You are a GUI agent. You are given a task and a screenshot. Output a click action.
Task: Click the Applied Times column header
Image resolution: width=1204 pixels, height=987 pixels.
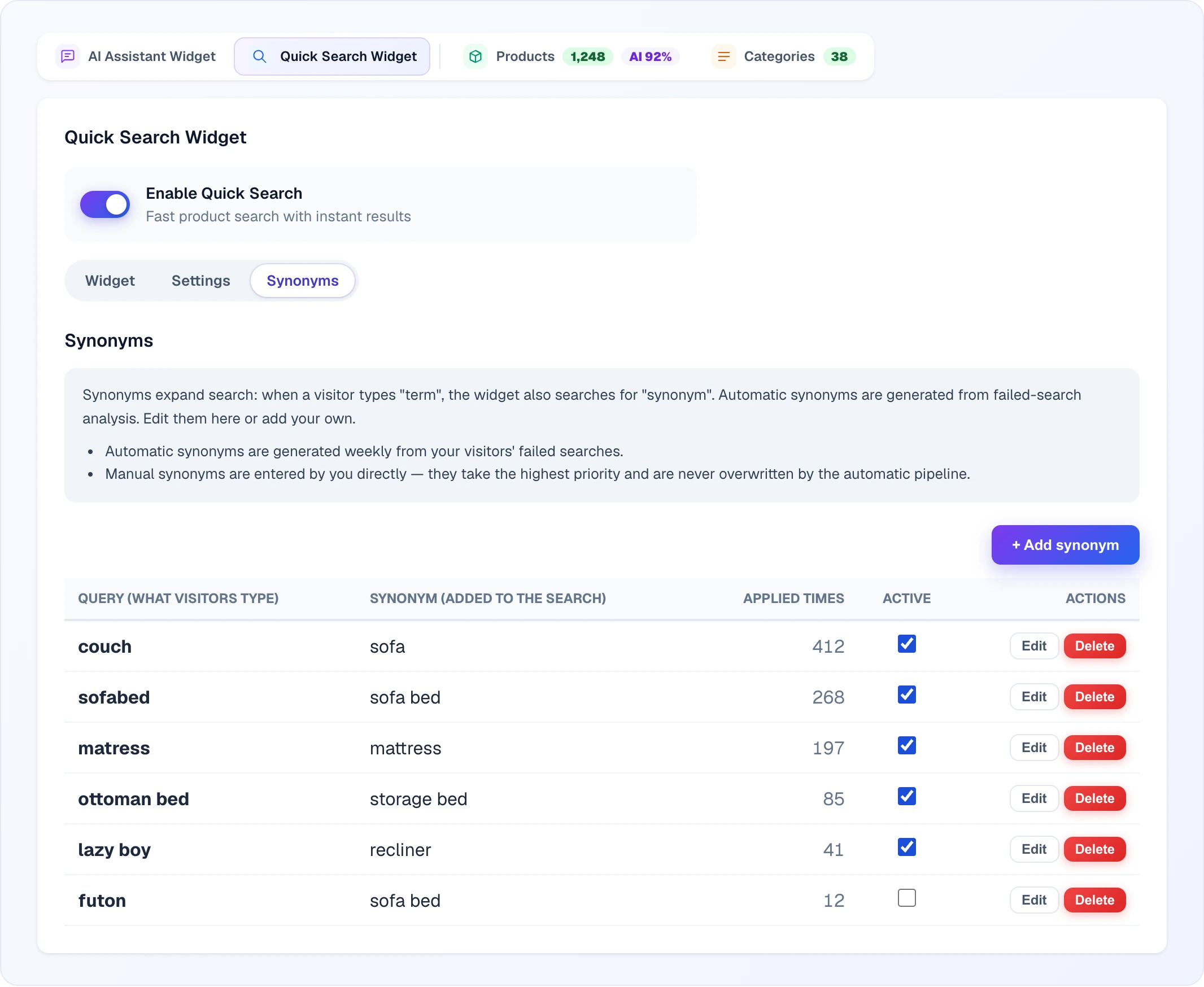click(x=793, y=599)
